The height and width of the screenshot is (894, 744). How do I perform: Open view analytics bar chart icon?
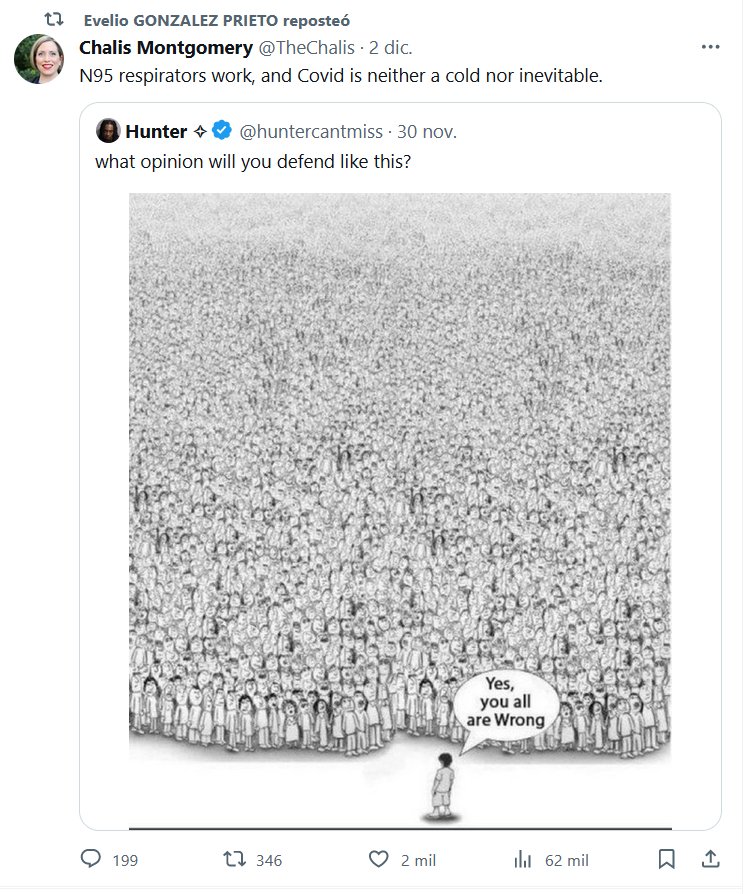[521, 859]
